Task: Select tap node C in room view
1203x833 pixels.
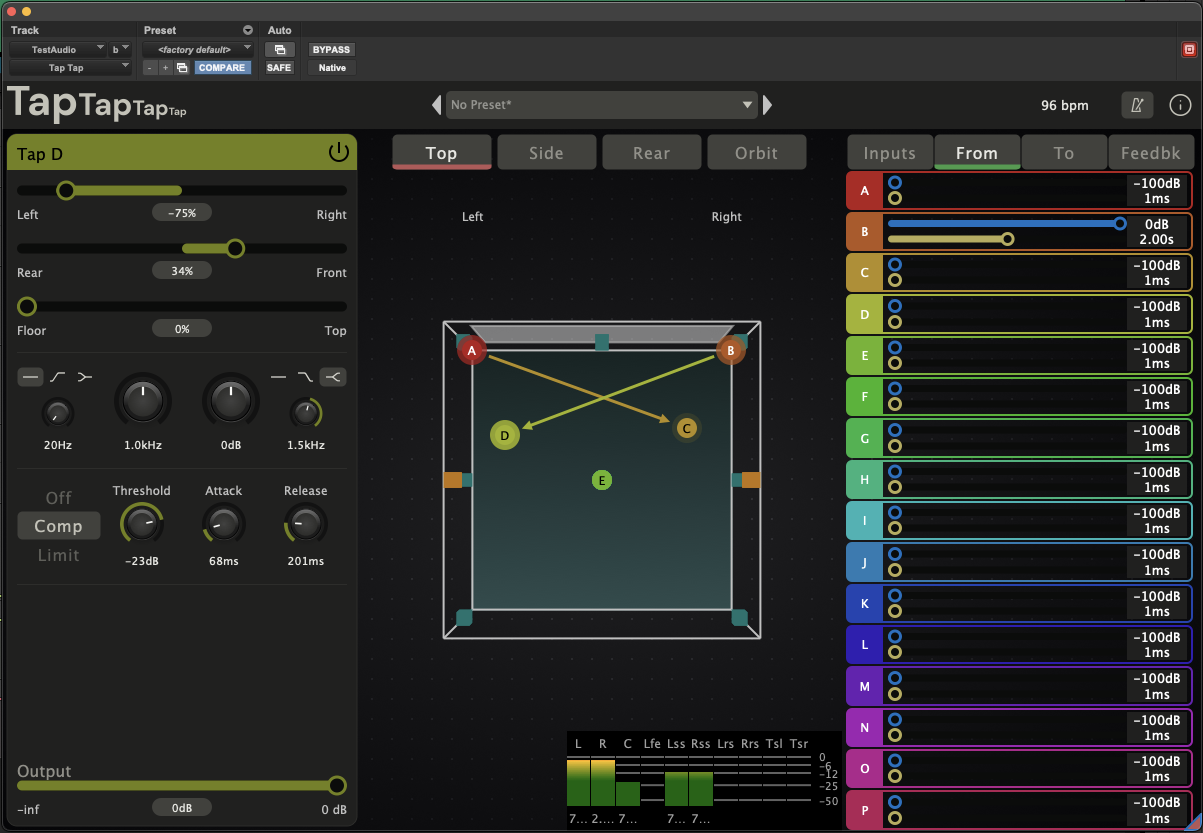Action: 686,428
